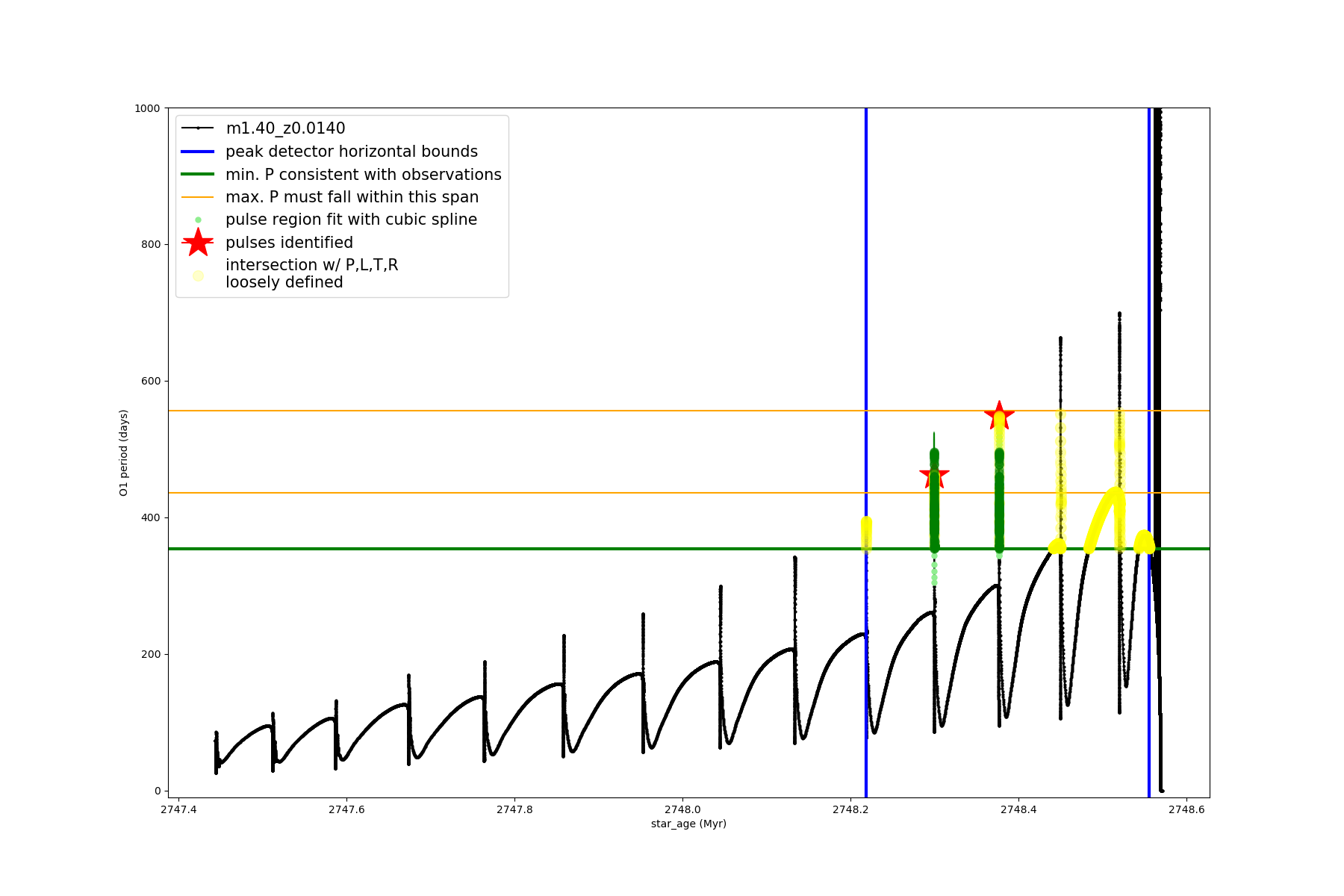
Task: Select the upper red star pulse marker
Action: click(999, 415)
